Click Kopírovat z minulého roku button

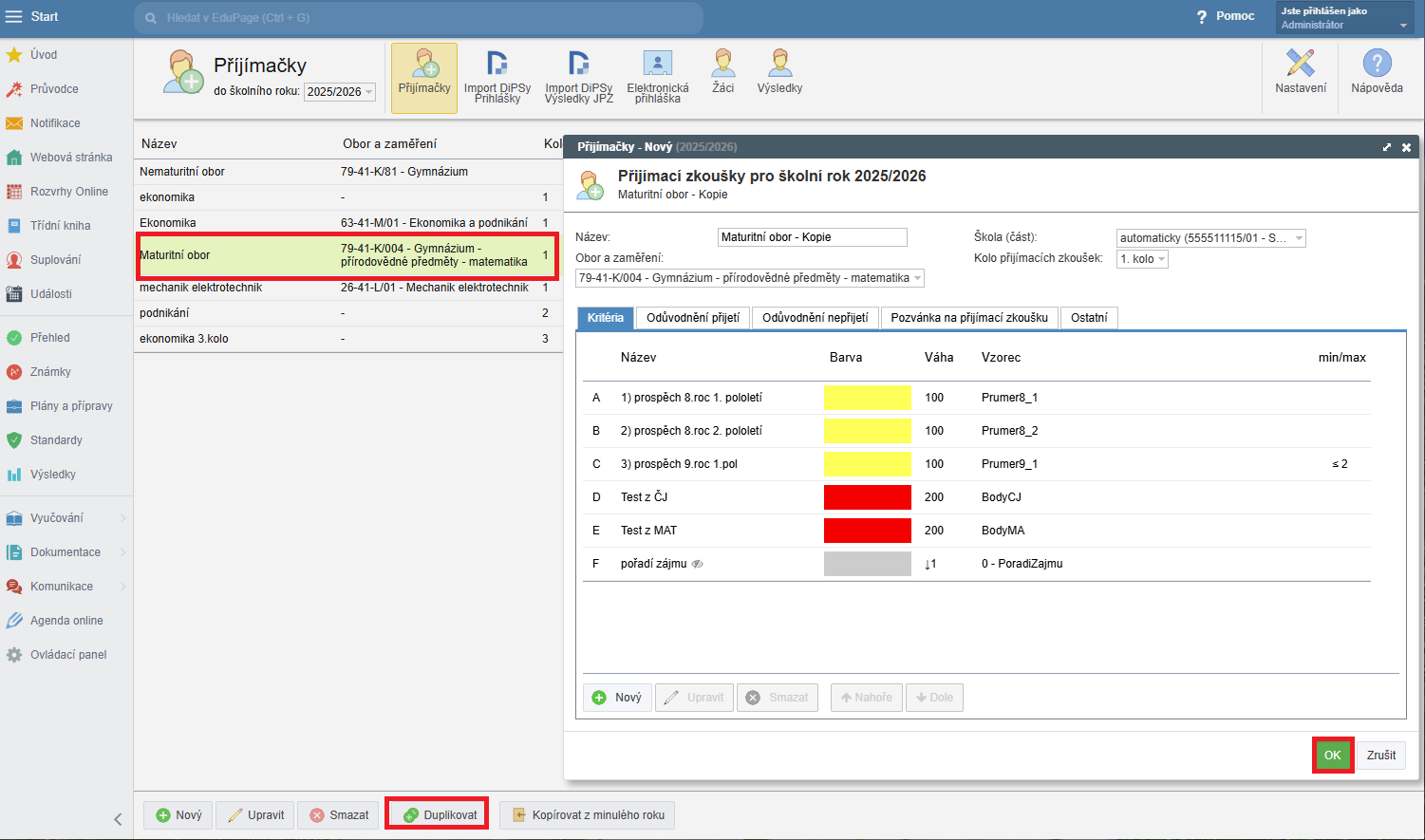(x=588, y=815)
